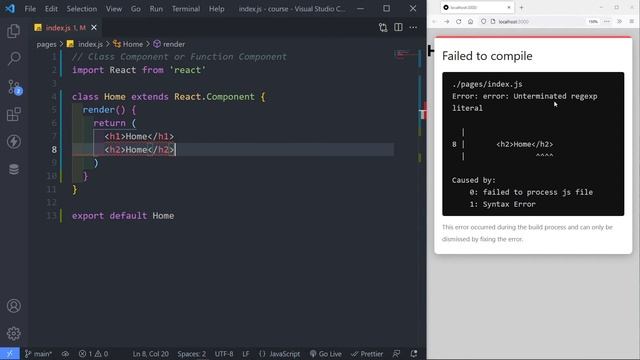
Task: Change file encoding UTF-8
Action: pyautogui.click(x=224, y=354)
